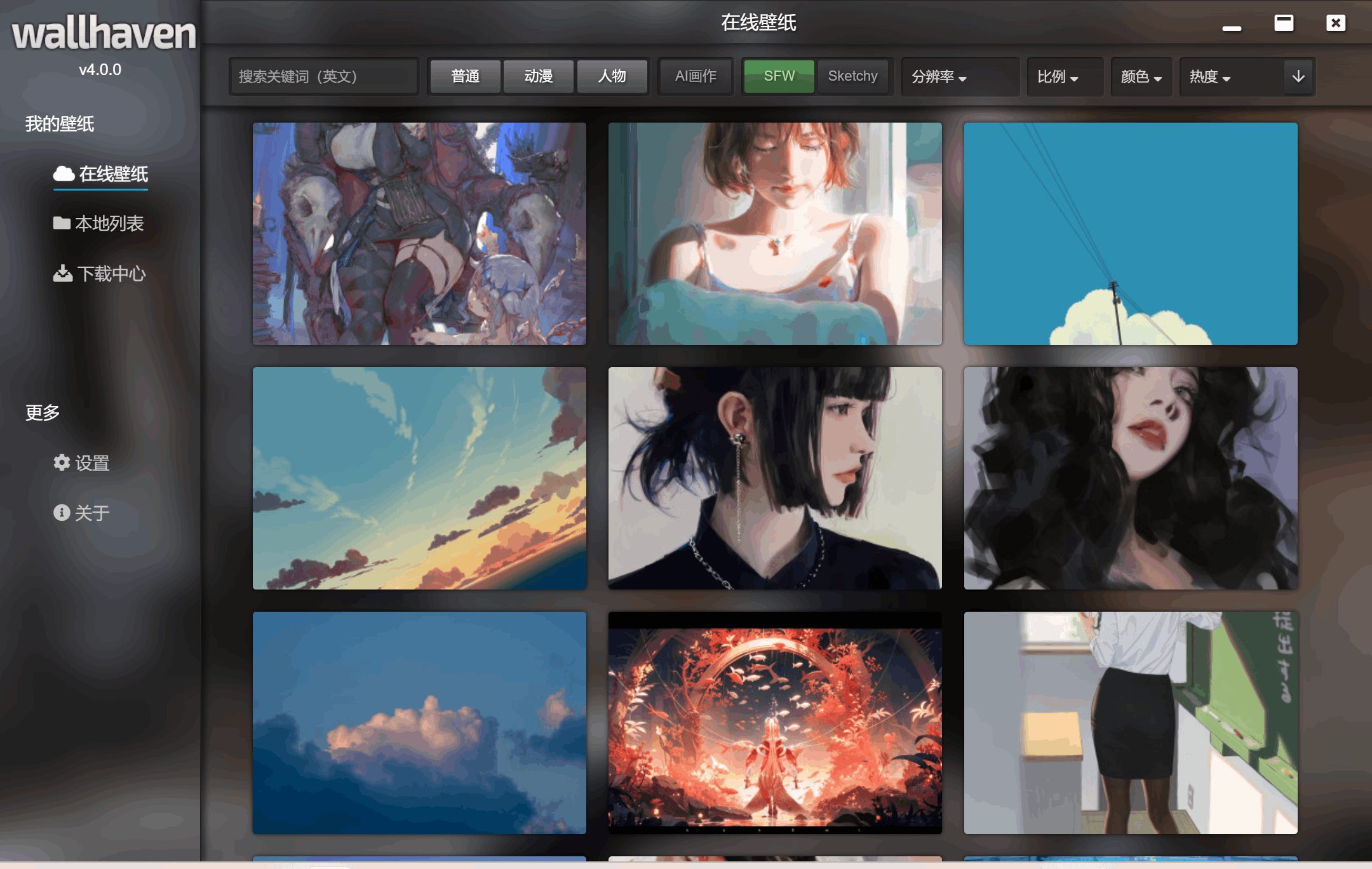Toggle the AI画作 filter

pyautogui.click(x=696, y=76)
